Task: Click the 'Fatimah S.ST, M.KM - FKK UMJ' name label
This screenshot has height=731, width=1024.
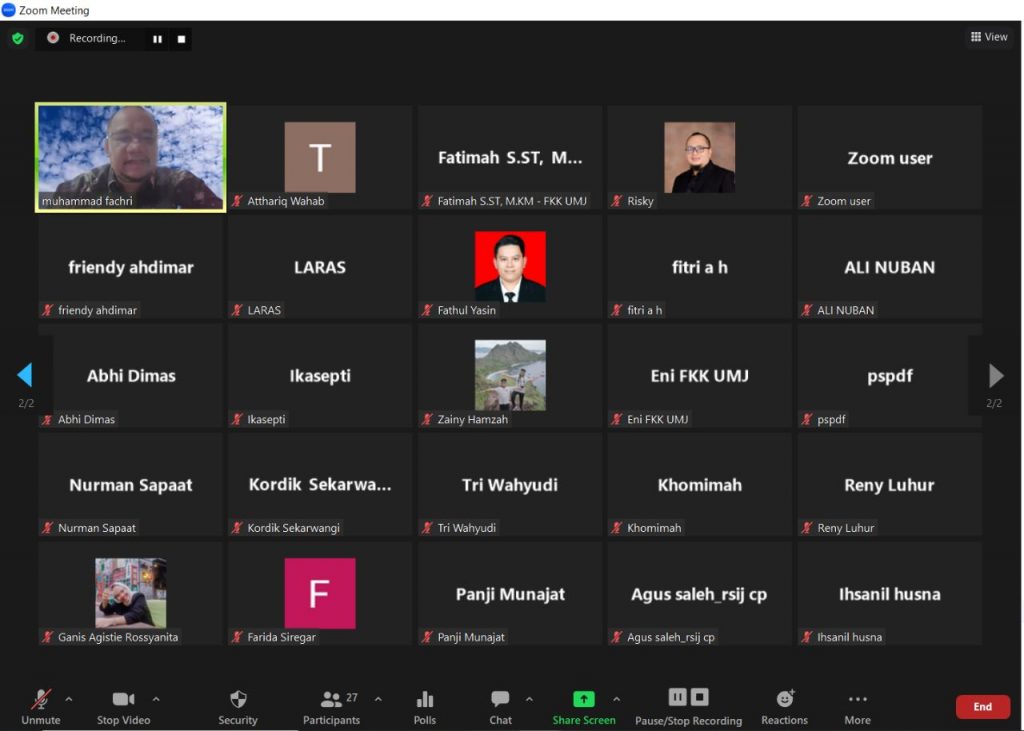Action: click(x=512, y=201)
